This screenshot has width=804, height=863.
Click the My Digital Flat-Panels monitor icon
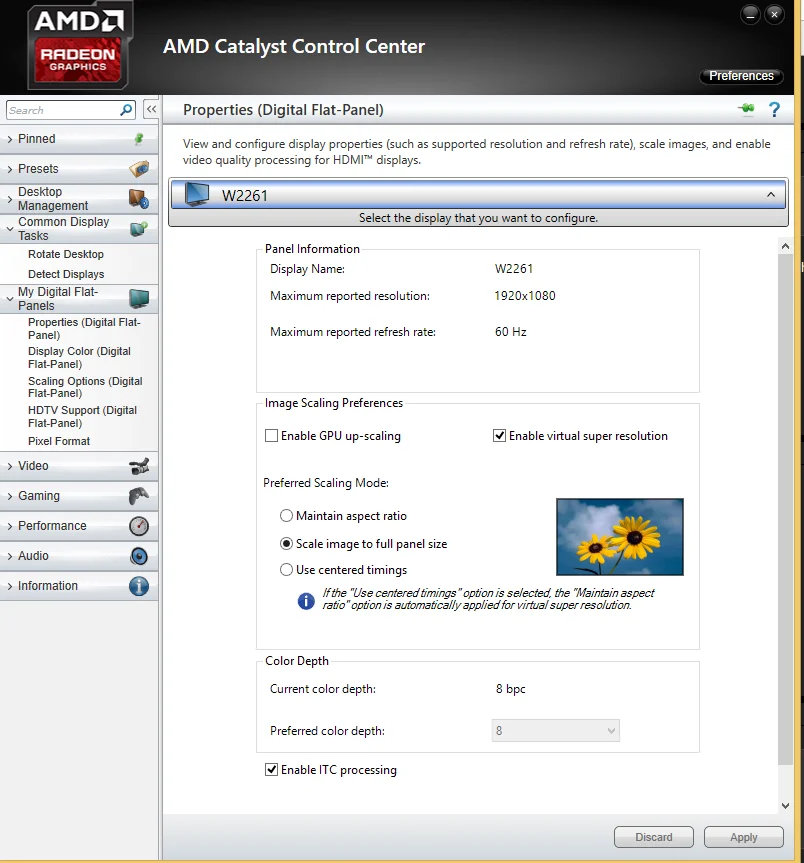[x=139, y=298]
